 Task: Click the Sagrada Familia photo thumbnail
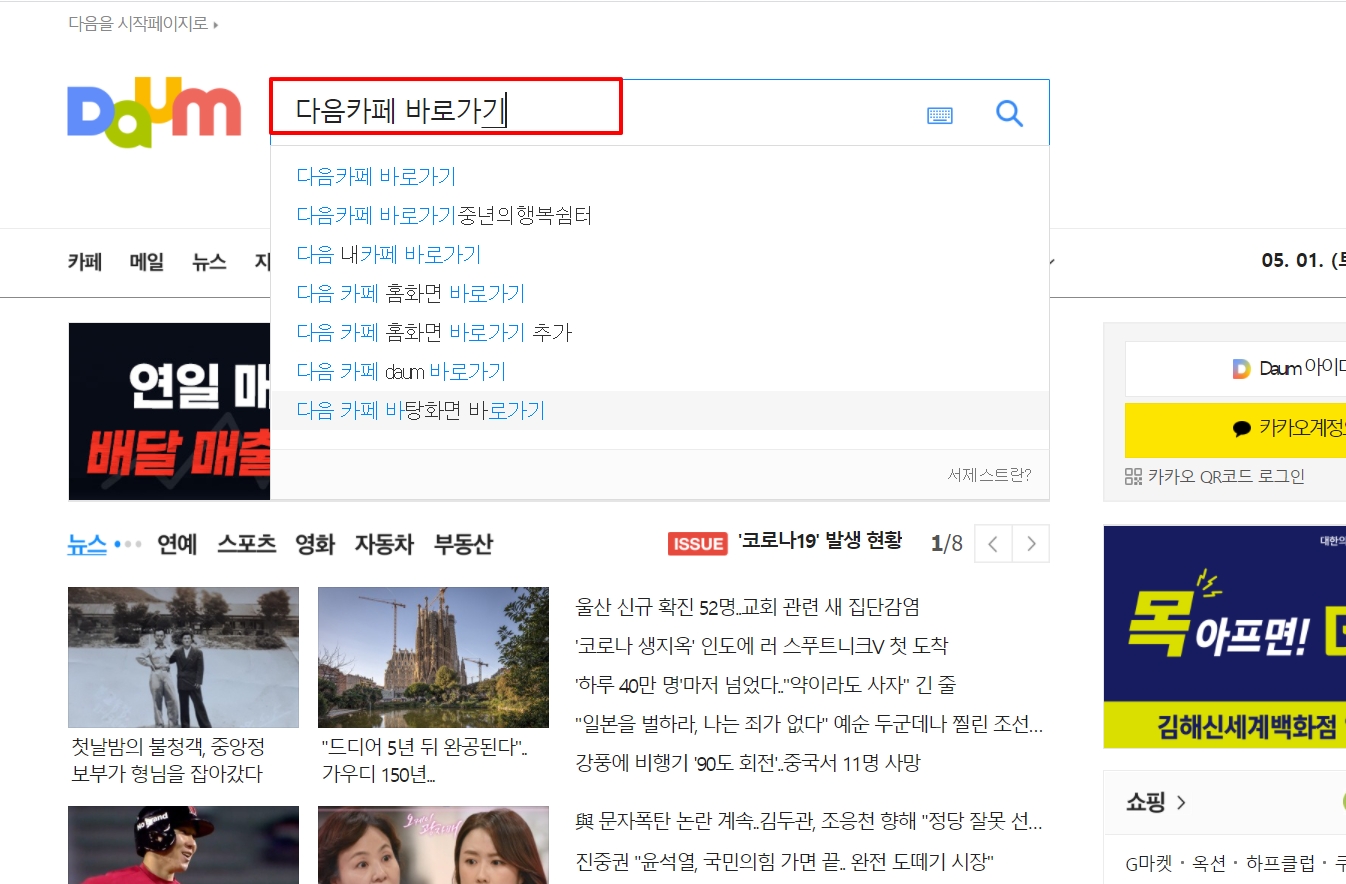pos(433,657)
